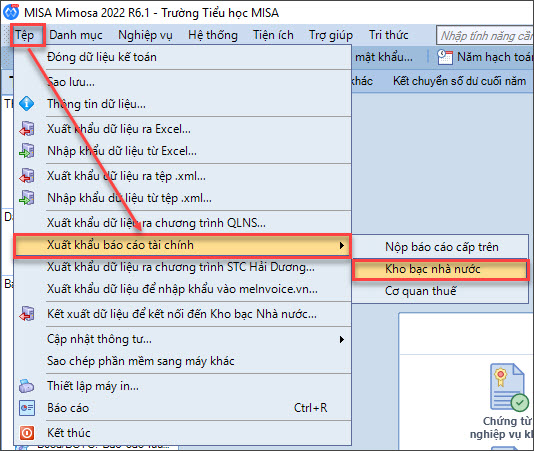Click the printer icon beside Thiết lập máy in
The image size is (534, 451).
[27, 386]
